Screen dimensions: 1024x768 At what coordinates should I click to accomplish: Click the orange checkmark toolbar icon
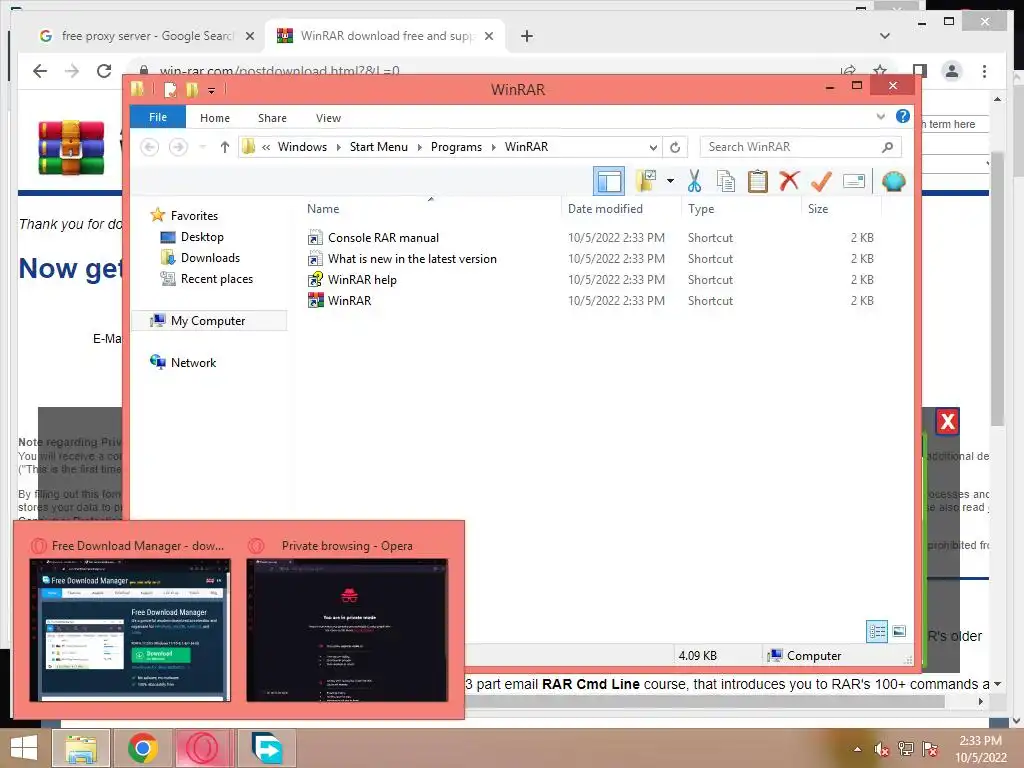click(x=821, y=181)
